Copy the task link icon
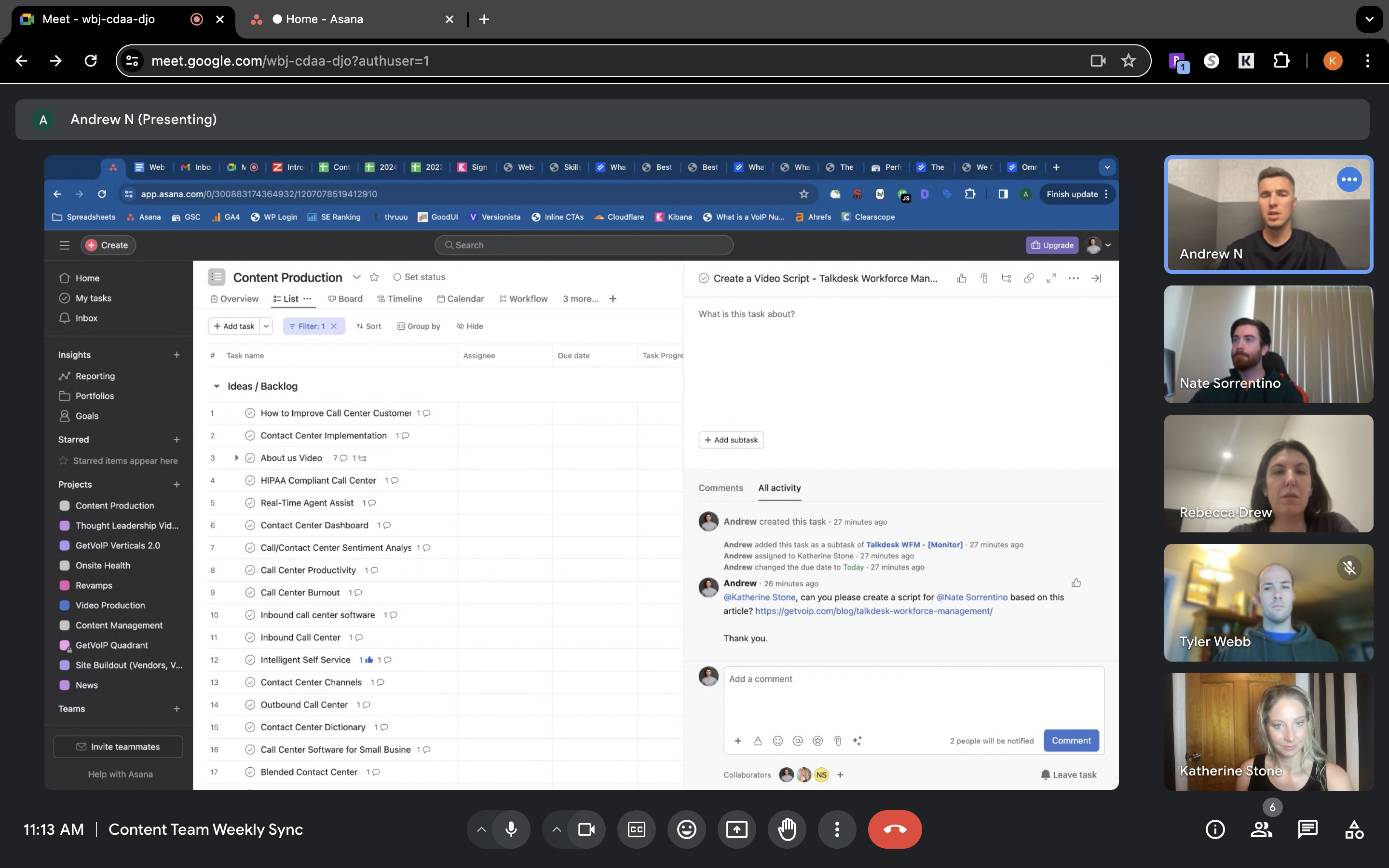 [1029, 278]
